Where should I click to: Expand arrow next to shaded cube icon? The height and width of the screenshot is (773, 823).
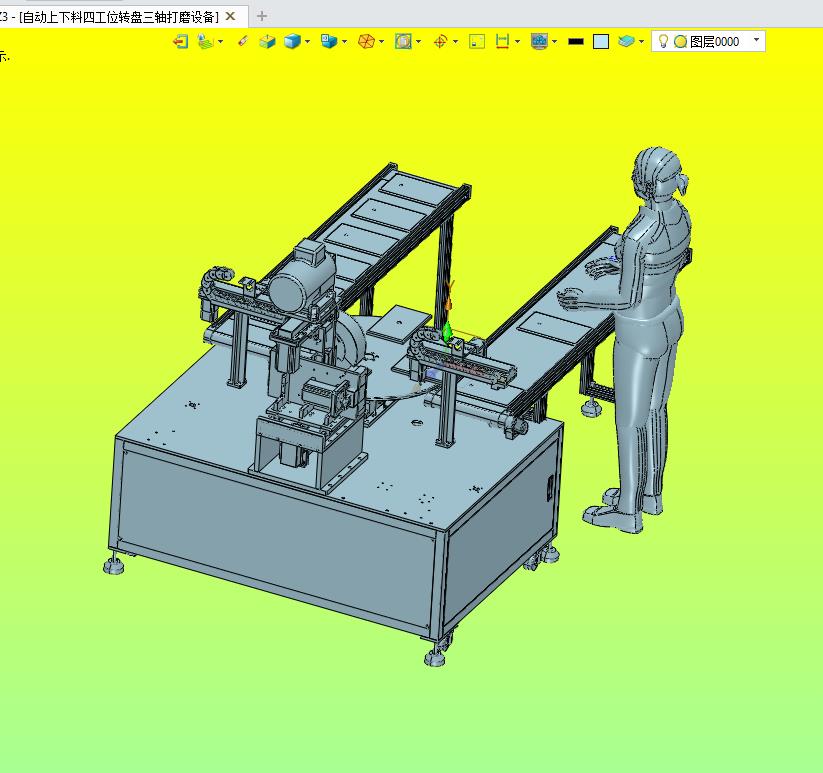[x=308, y=41]
